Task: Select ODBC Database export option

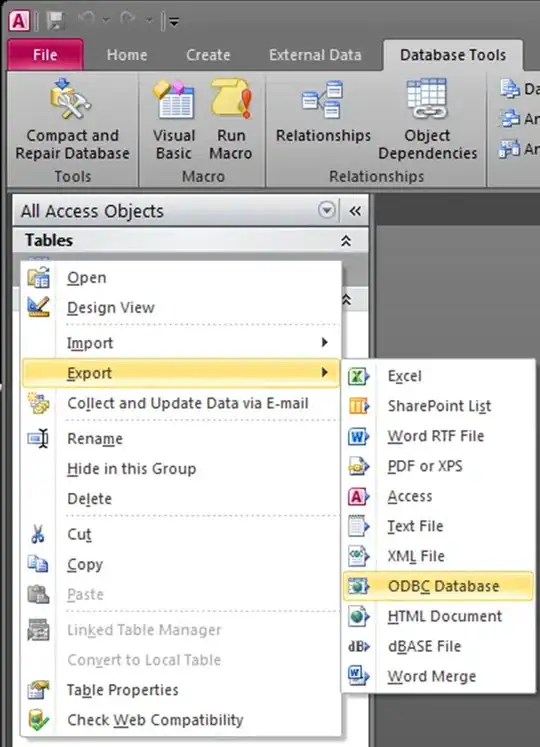Action: pos(438,586)
